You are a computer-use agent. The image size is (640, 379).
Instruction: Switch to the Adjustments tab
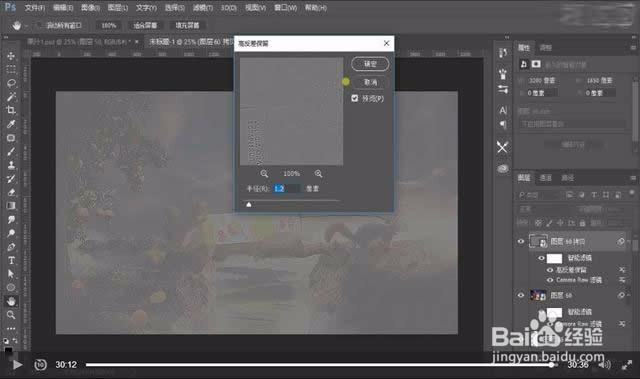click(x=546, y=48)
